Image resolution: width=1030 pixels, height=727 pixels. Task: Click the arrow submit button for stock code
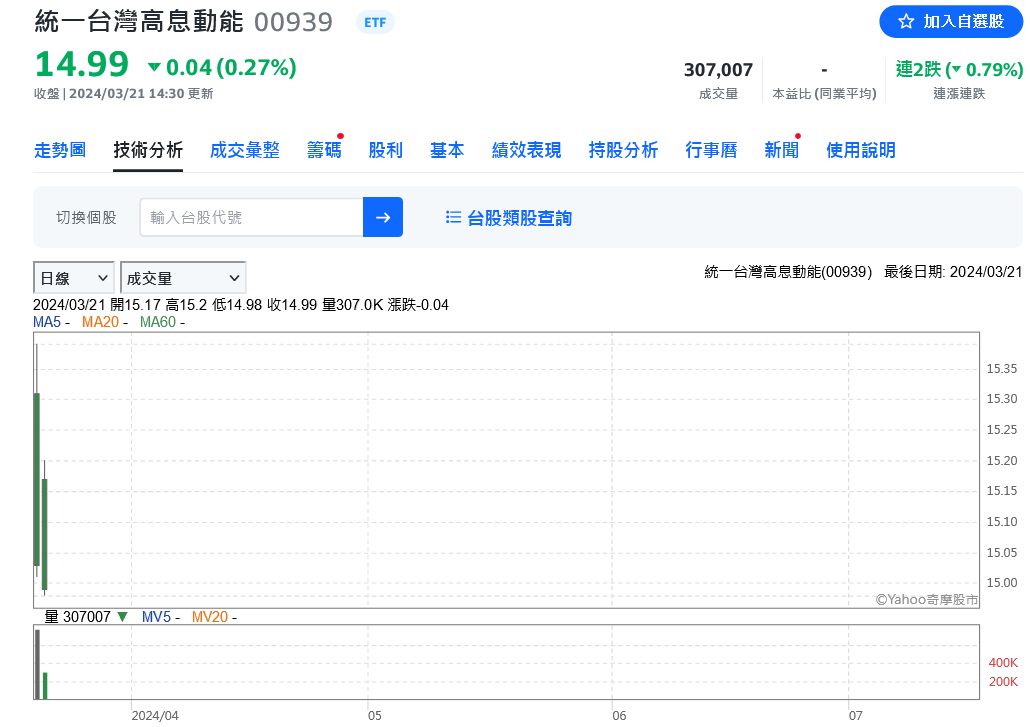tap(383, 217)
